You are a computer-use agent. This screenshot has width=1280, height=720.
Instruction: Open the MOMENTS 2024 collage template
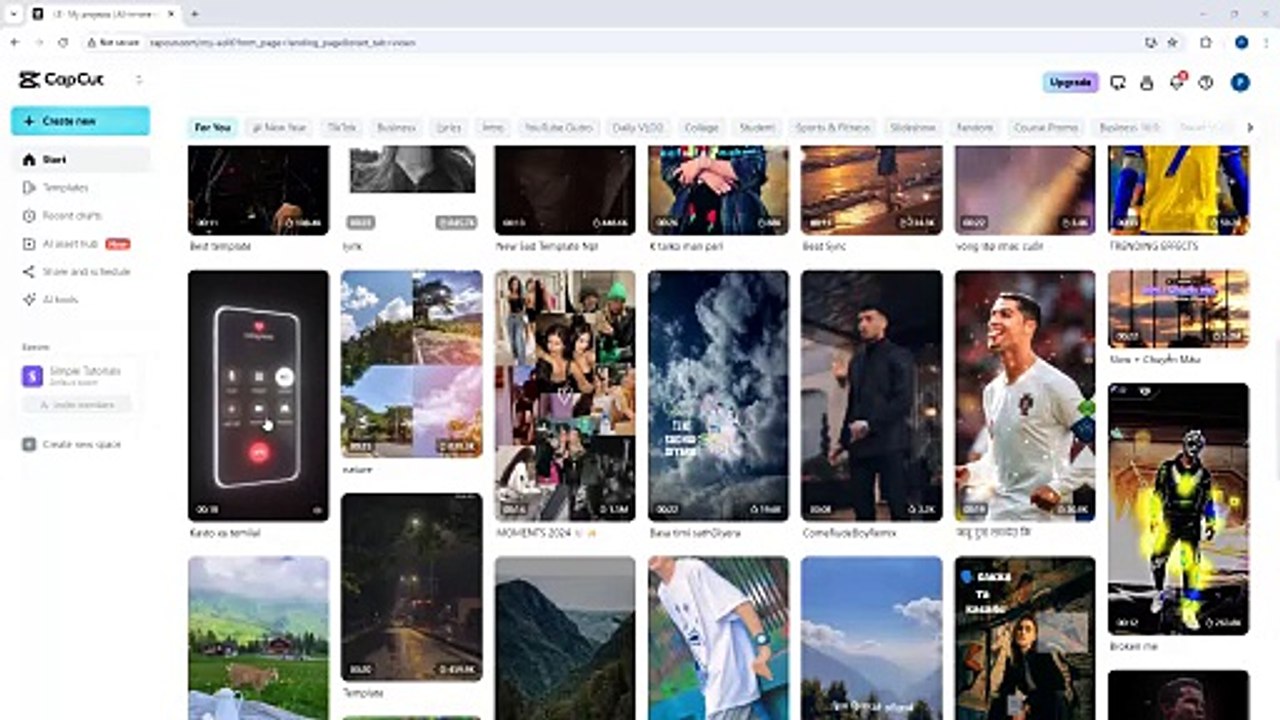pos(565,395)
